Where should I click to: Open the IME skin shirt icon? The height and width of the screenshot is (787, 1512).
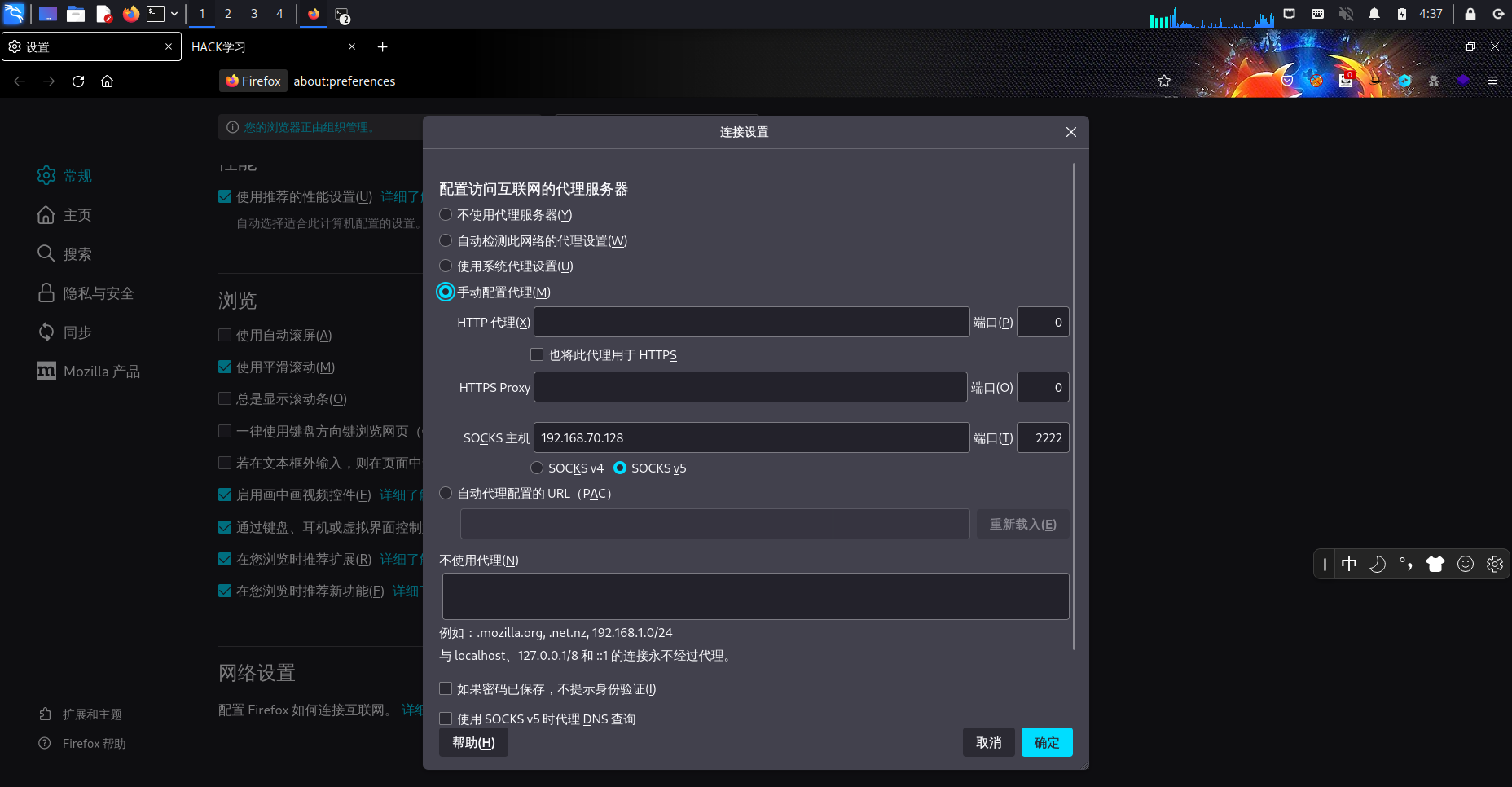1435,564
